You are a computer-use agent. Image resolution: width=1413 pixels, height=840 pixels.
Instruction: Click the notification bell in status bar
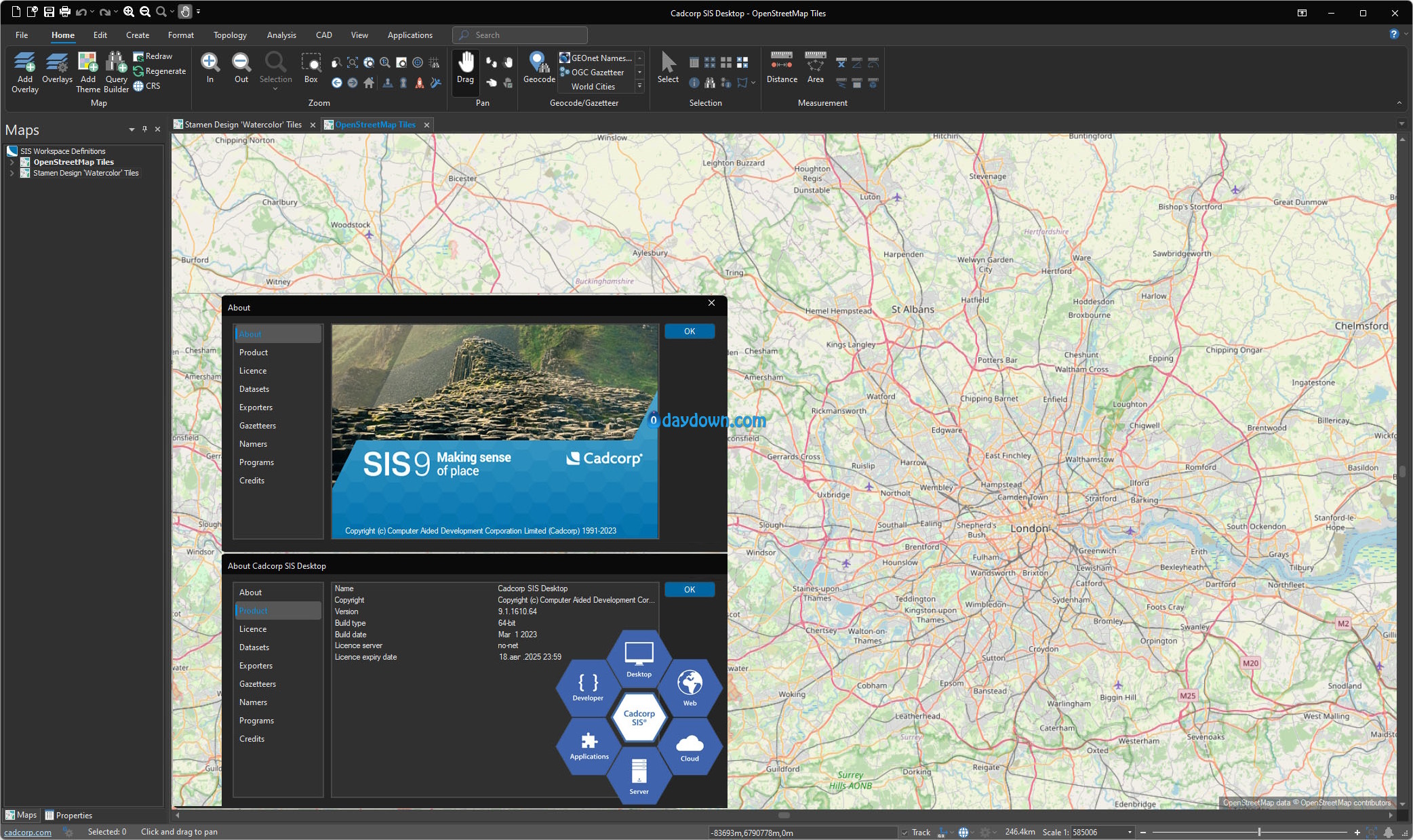pyautogui.click(x=1389, y=832)
